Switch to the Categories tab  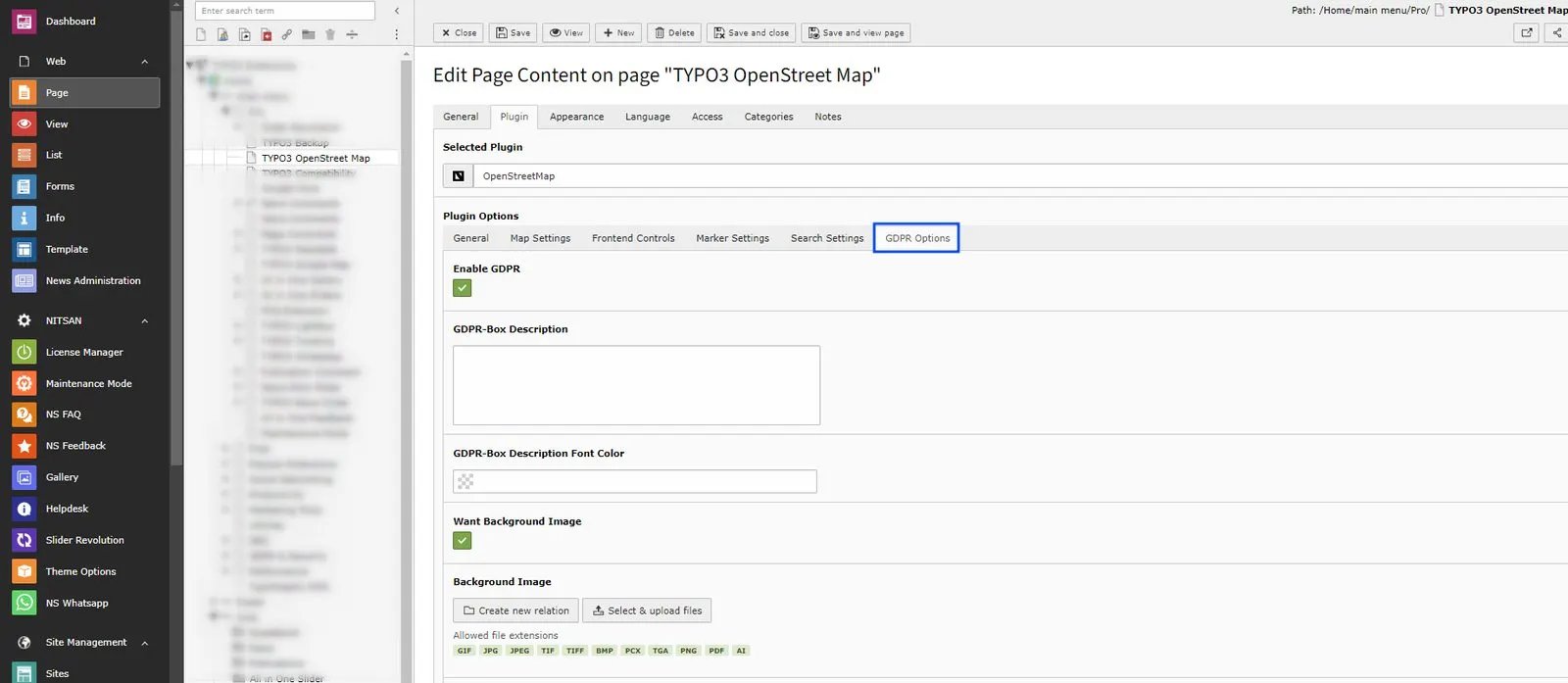768,117
